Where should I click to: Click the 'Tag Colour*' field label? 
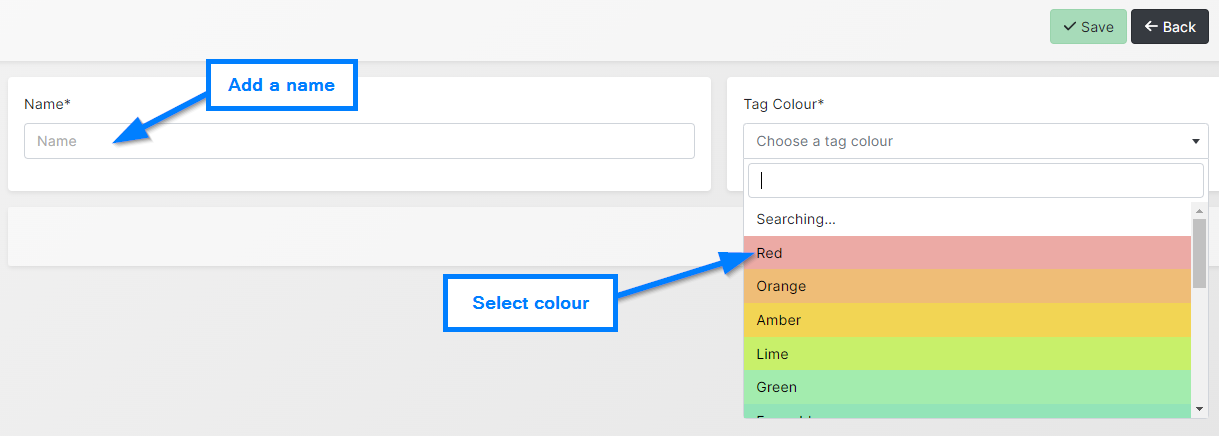(783, 104)
